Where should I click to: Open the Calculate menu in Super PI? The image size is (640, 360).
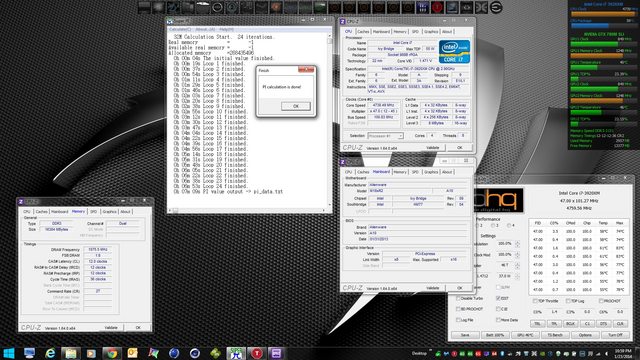pyautogui.click(x=179, y=29)
